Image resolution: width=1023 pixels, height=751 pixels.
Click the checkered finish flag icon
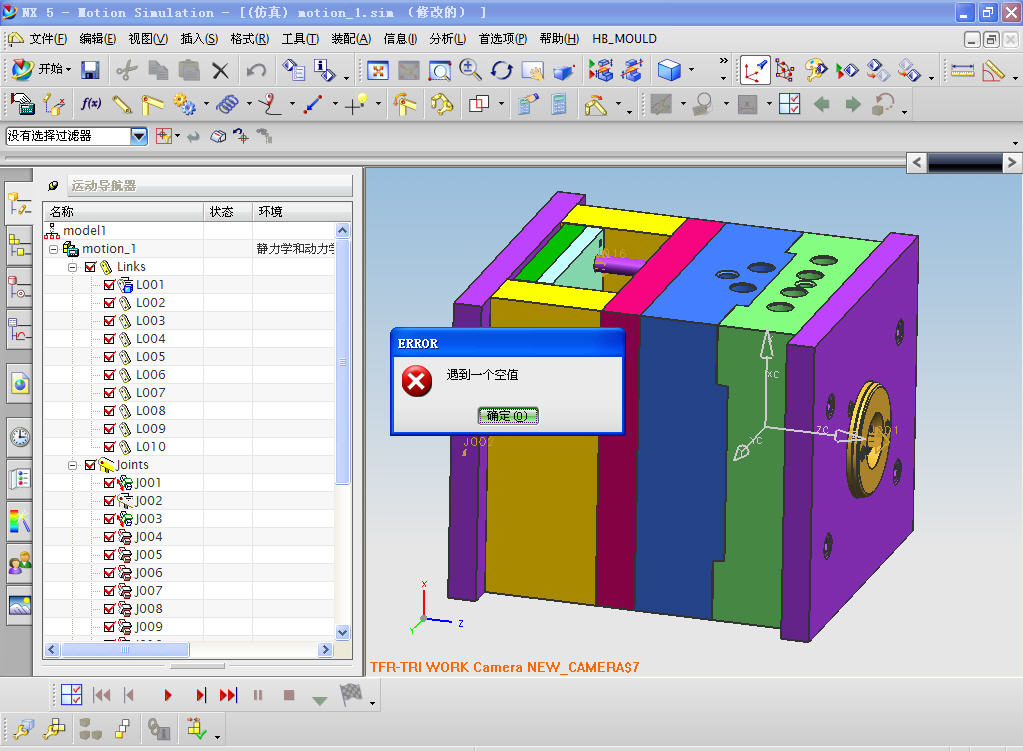click(x=351, y=694)
